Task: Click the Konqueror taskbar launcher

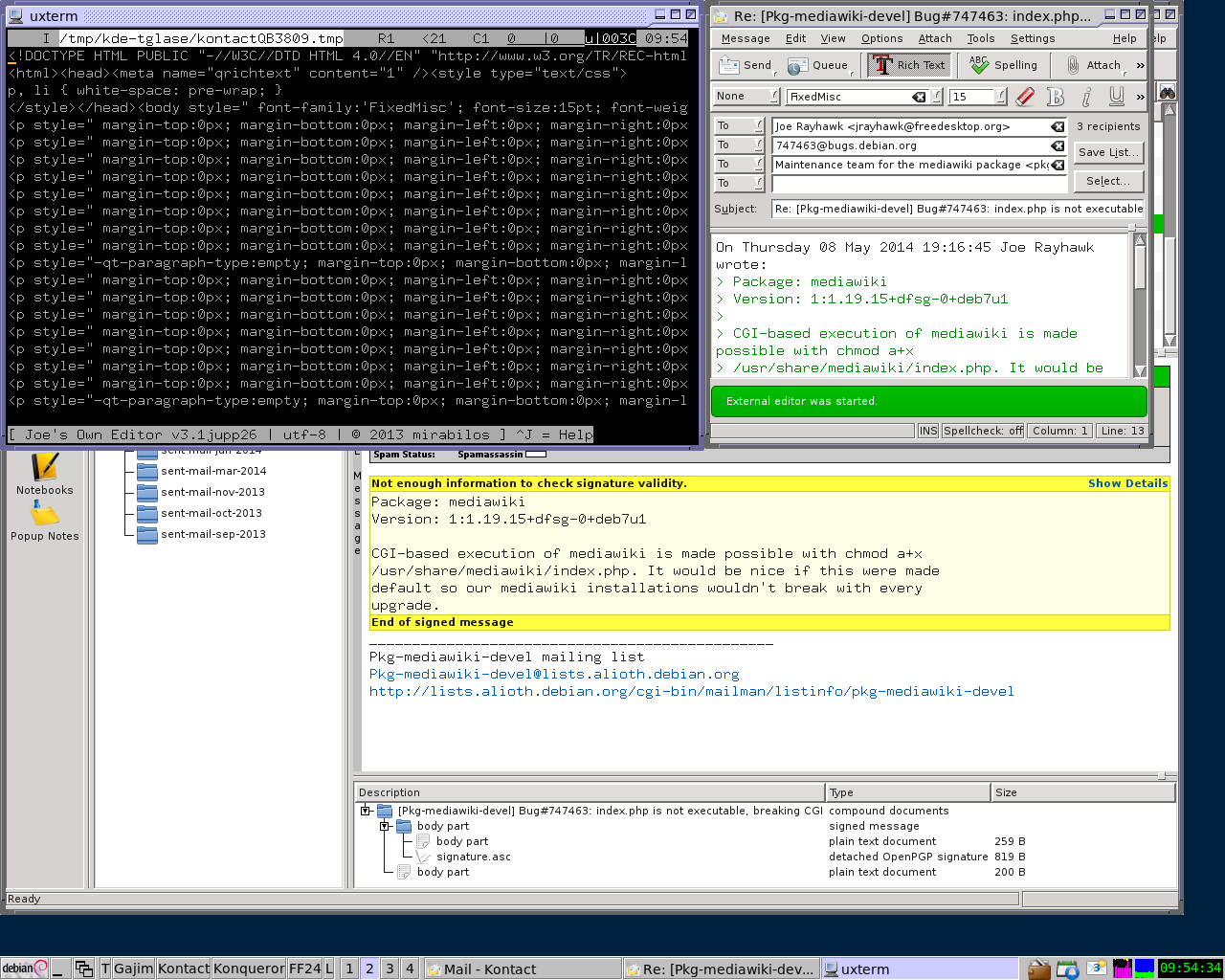Action: (x=249, y=969)
